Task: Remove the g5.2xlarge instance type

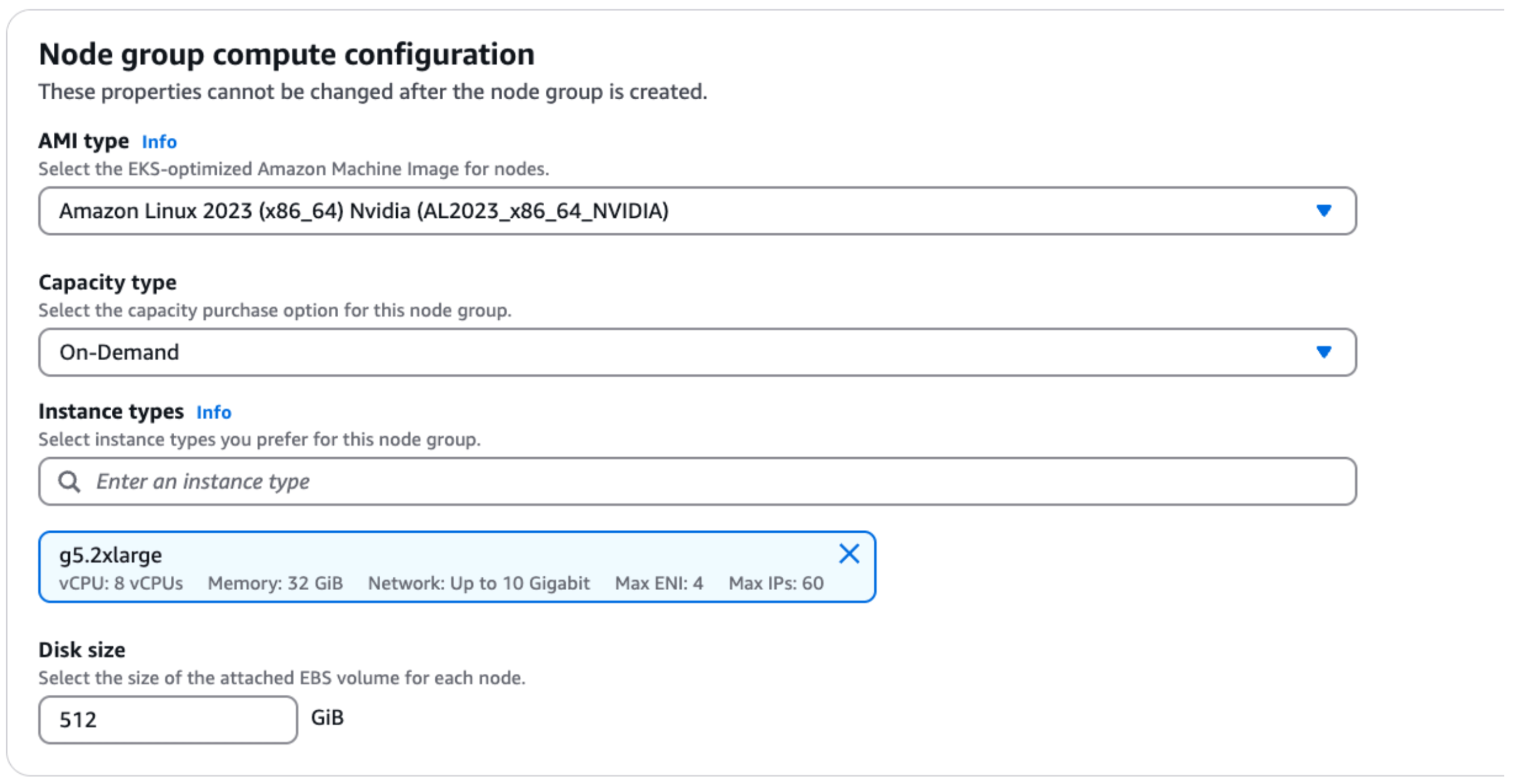Action: click(x=849, y=554)
